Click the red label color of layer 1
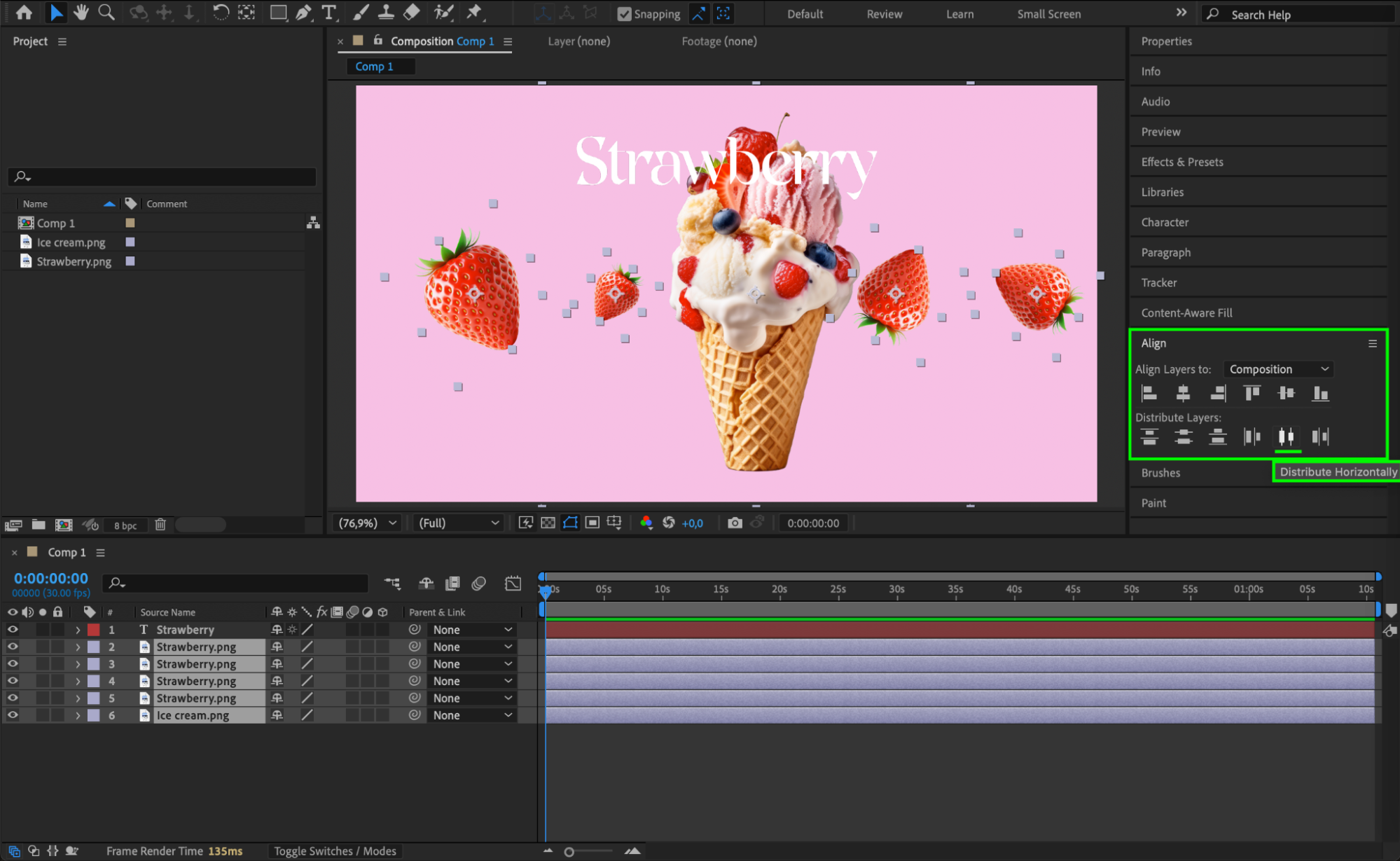The image size is (1400, 861). (x=93, y=630)
